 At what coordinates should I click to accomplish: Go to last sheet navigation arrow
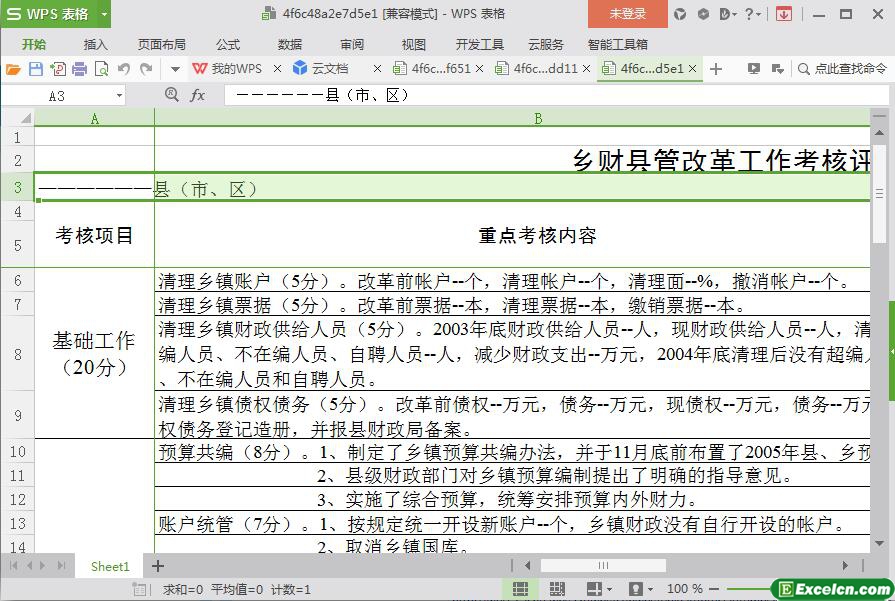pos(61,566)
